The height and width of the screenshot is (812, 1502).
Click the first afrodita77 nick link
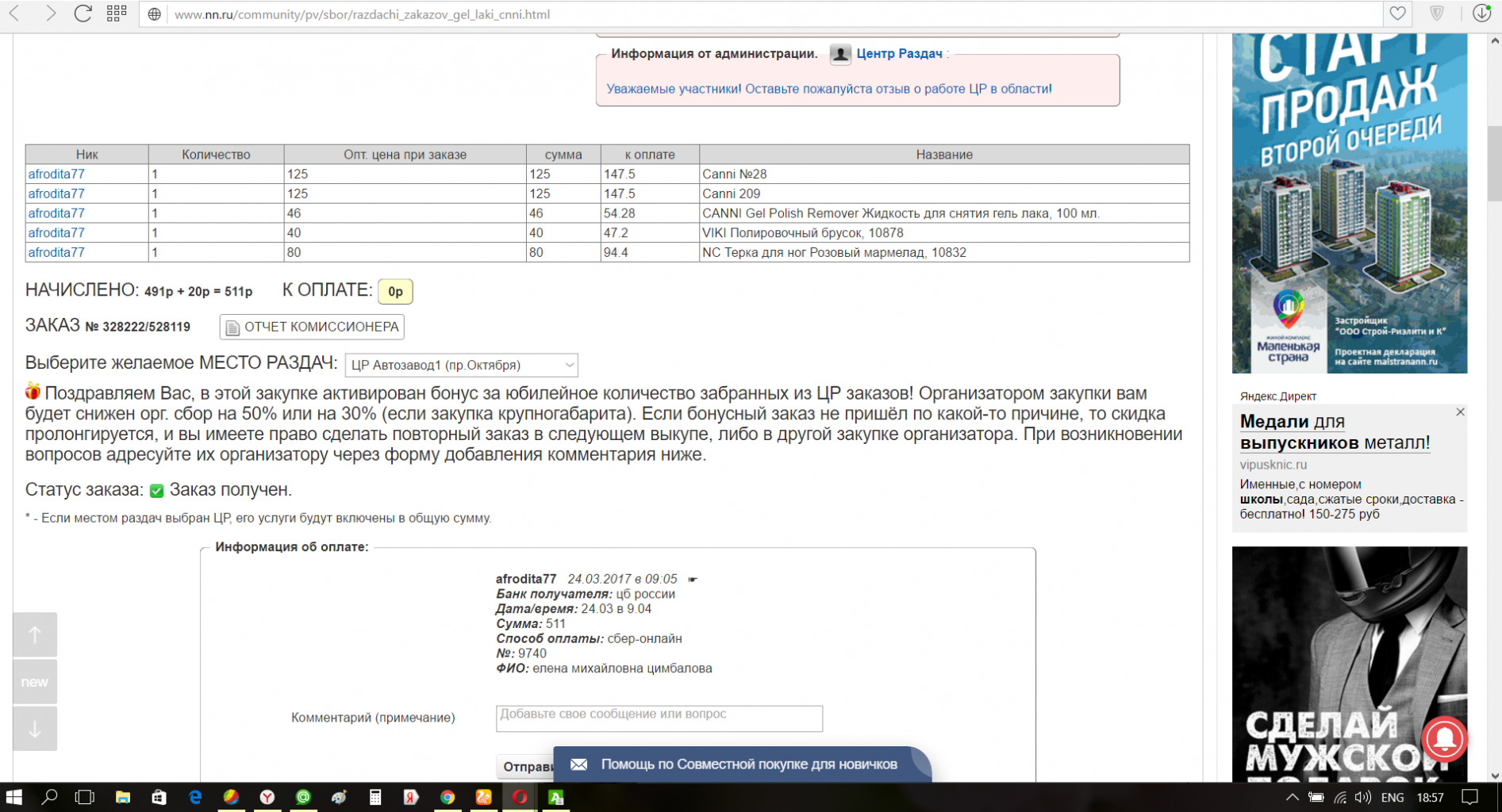56,174
